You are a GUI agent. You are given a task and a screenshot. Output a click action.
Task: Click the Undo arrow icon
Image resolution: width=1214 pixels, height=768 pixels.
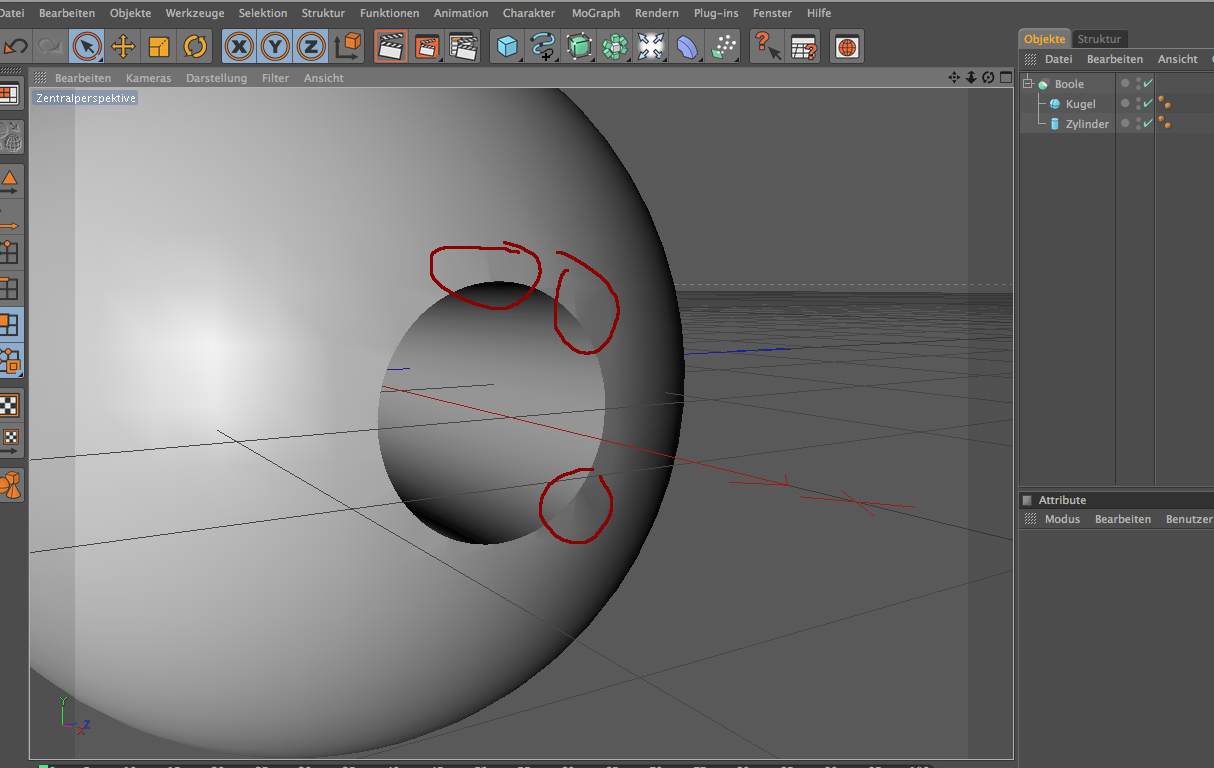pos(15,46)
